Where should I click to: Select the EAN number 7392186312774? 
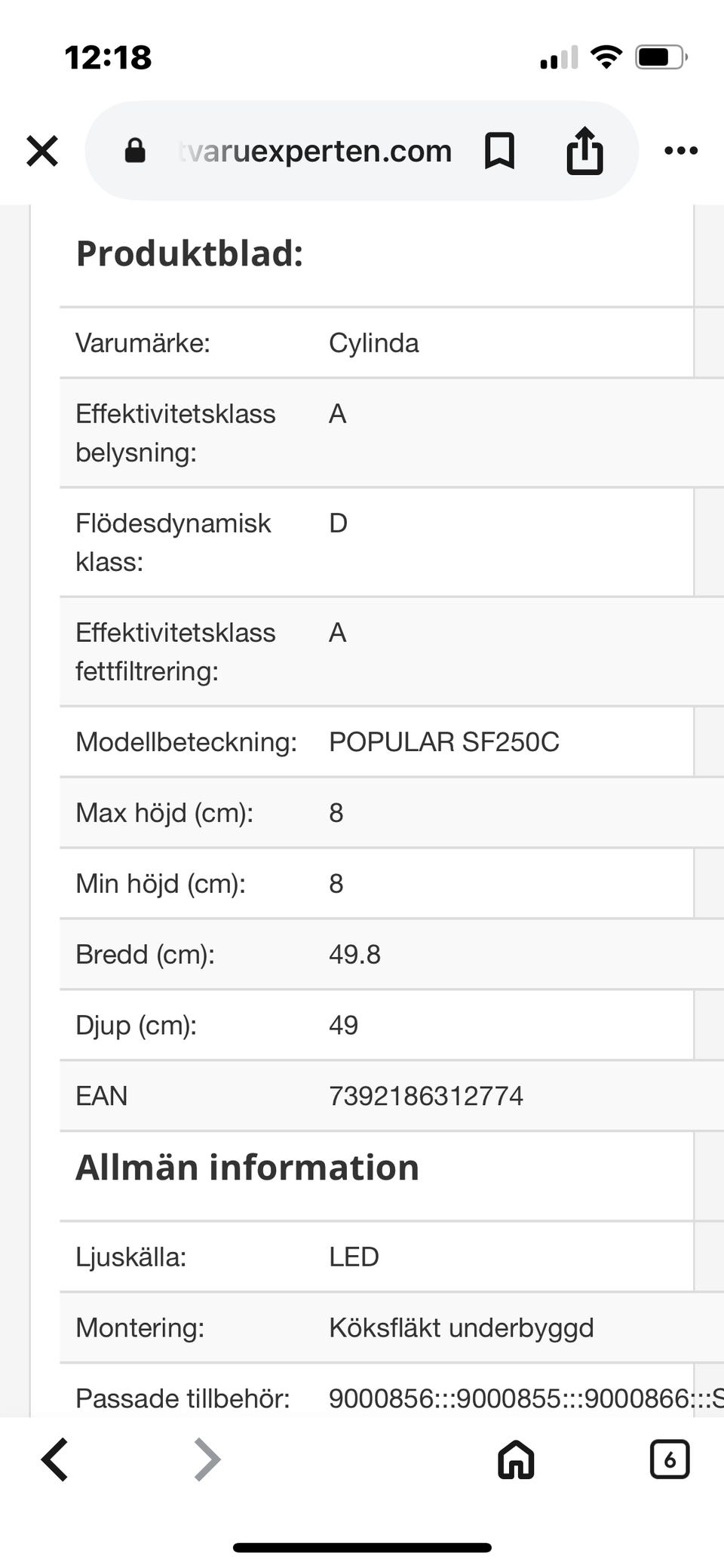coord(425,1096)
